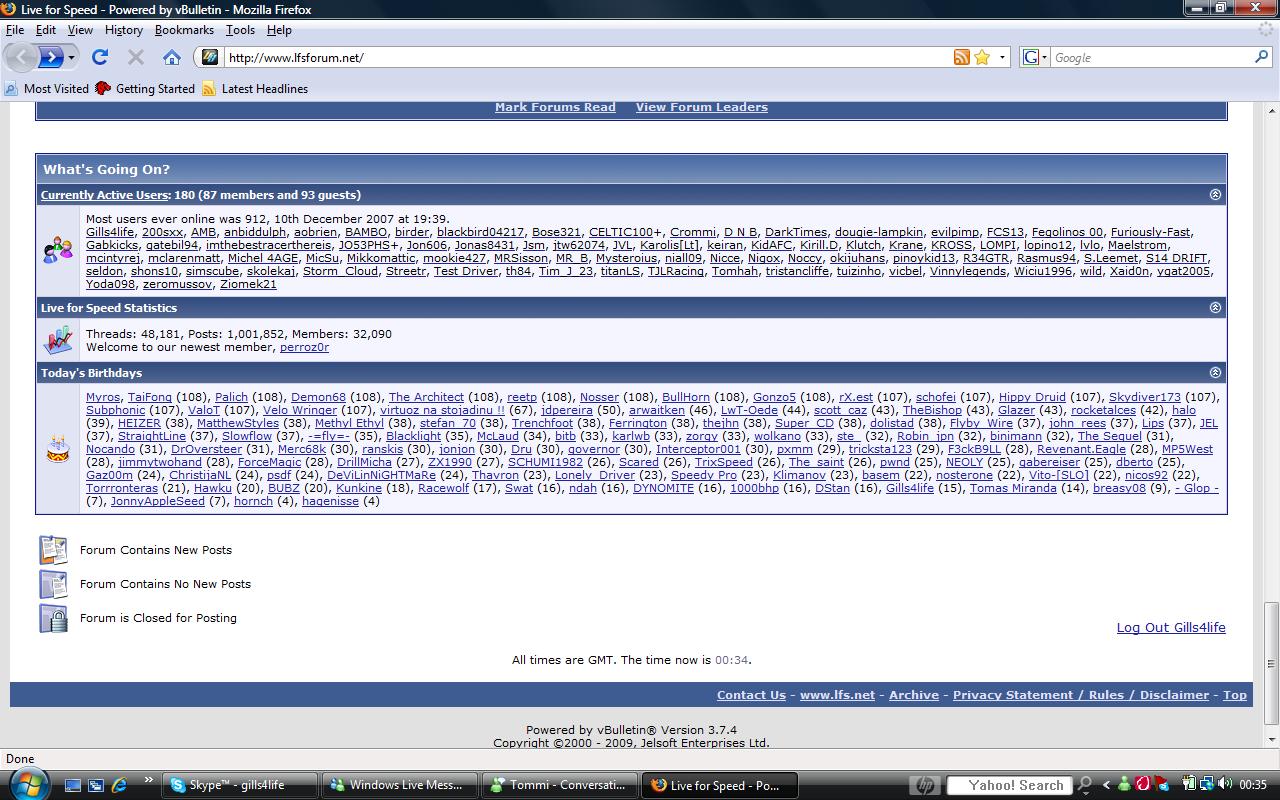Bookmark this page with the star icon
This screenshot has width=1280, height=800.
(982, 57)
